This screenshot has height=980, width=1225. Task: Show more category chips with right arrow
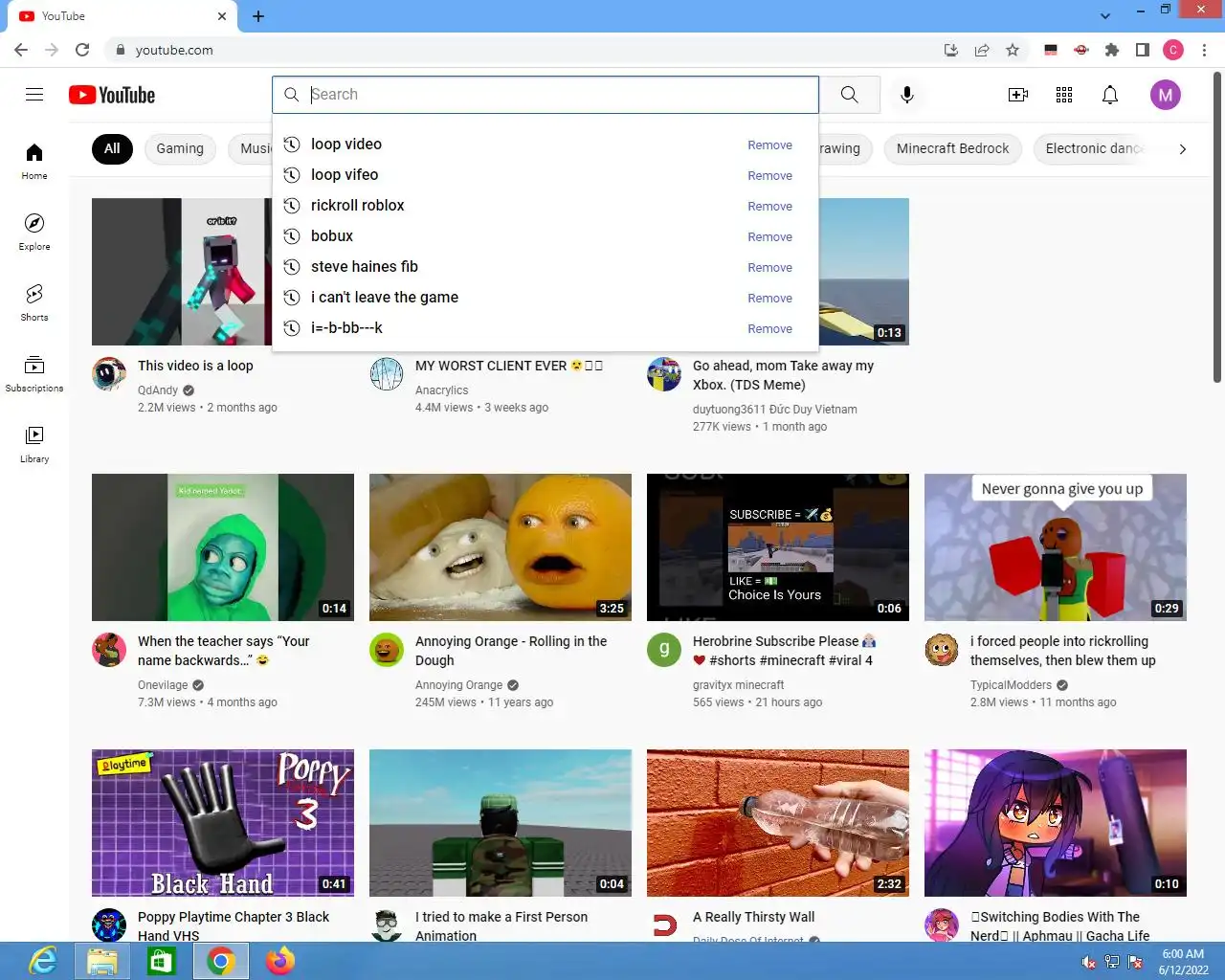point(1183,148)
